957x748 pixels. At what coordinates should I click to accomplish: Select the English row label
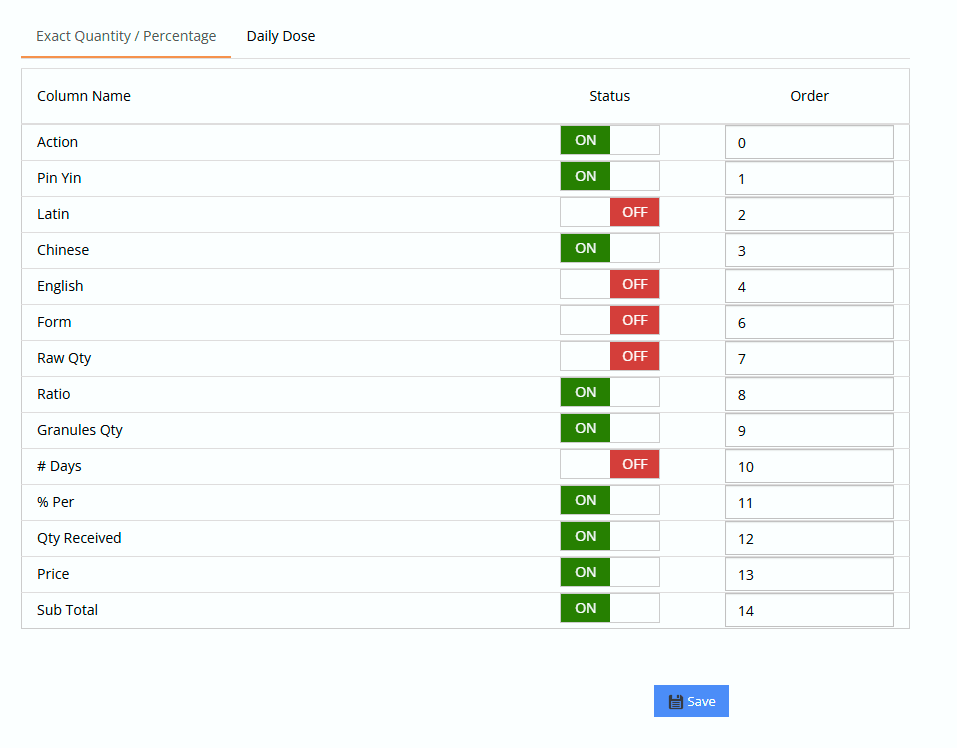tap(60, 286)
